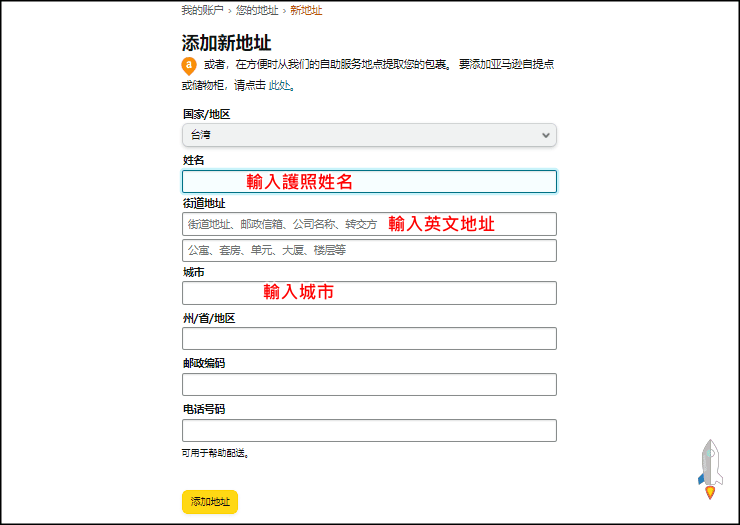Click the chevron arrow of the country selector
The image size is (740, 525).
(545, 135)
